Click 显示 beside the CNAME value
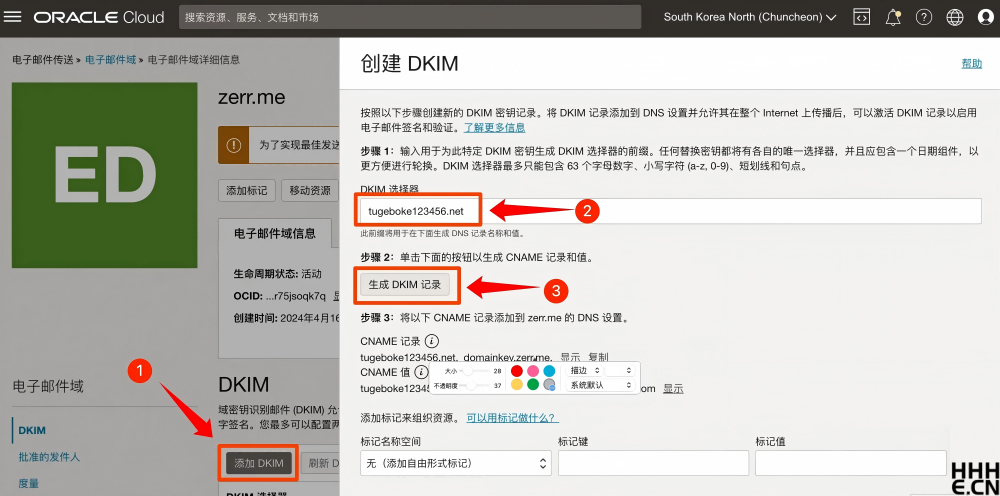 point(673,388)
